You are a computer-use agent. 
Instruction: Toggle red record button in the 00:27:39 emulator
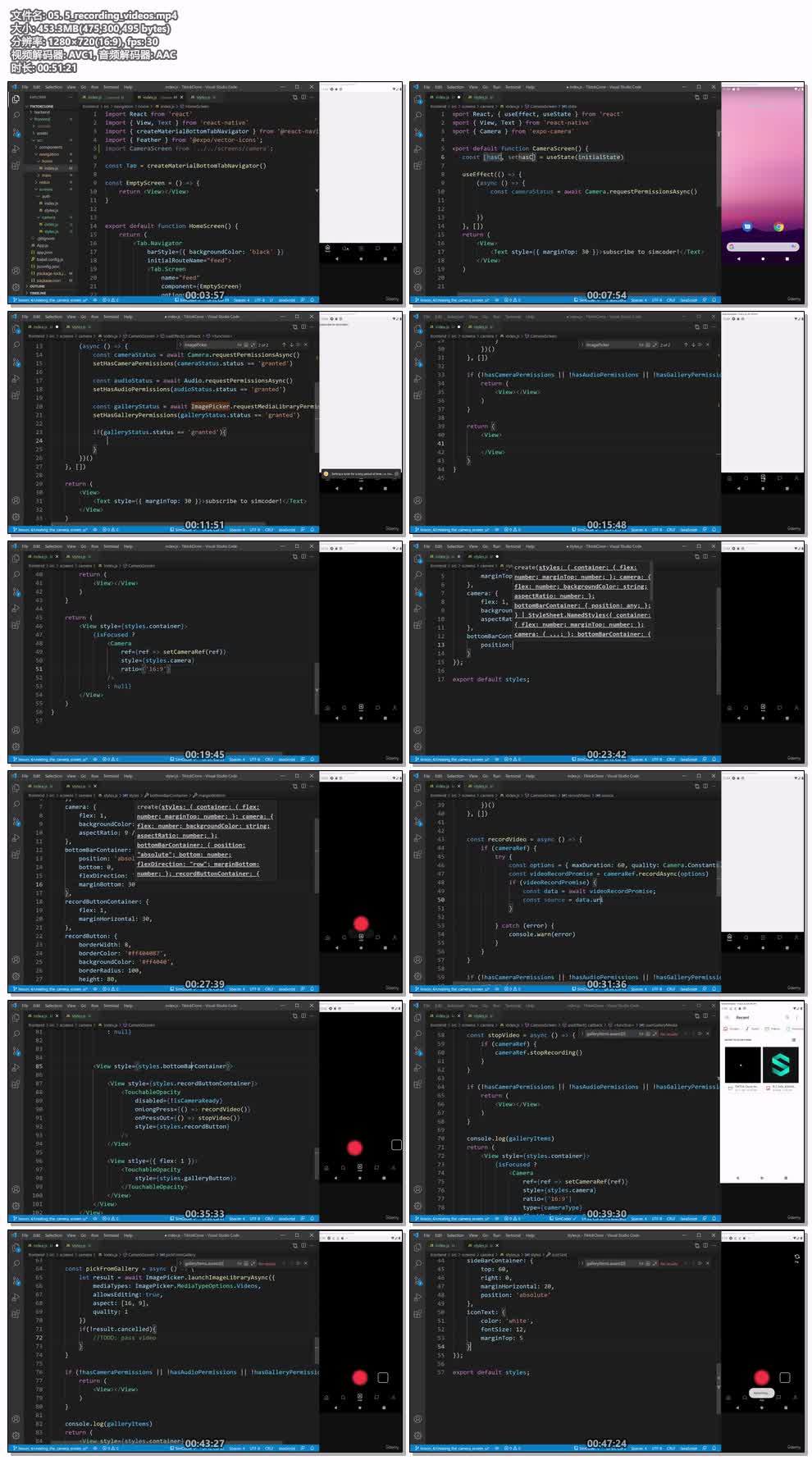361,924
